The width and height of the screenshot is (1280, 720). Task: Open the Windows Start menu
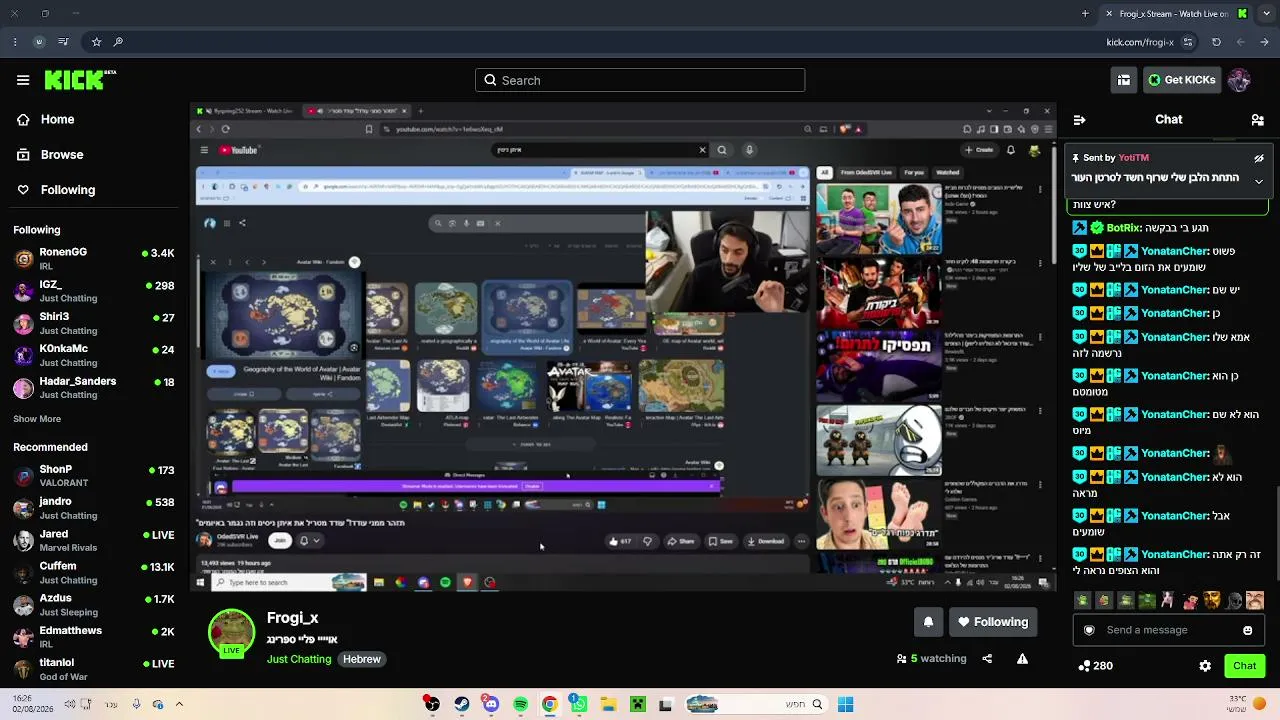tap(845, 705)
